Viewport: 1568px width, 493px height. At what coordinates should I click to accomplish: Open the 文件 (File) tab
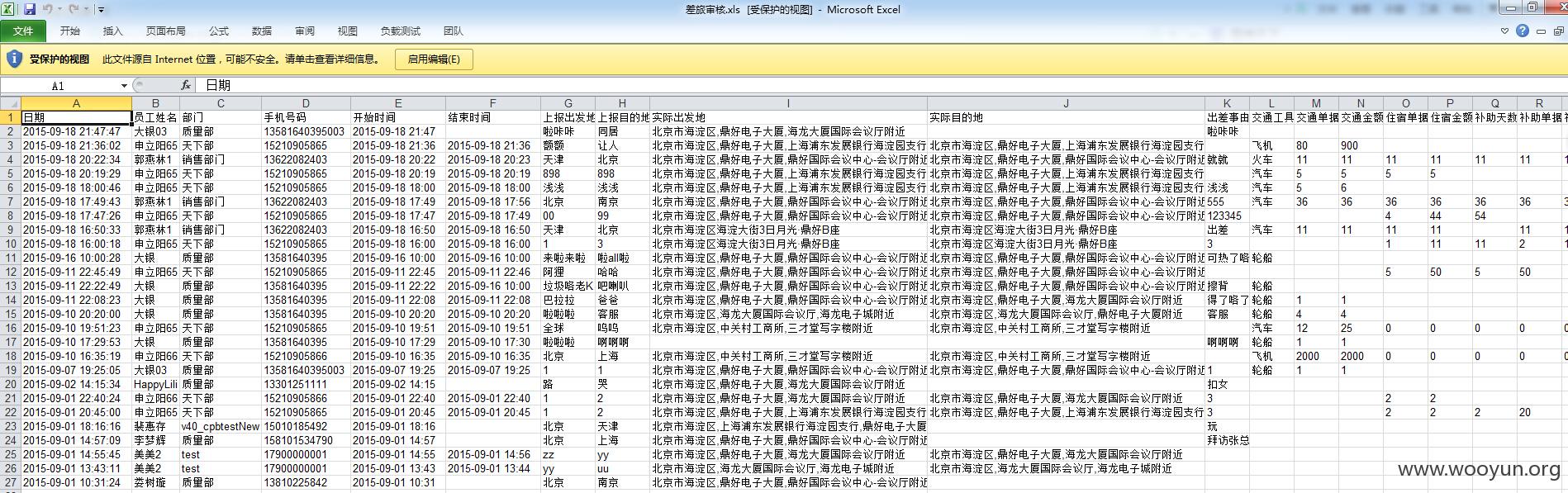pyautogui.click(x=23, y=31)
